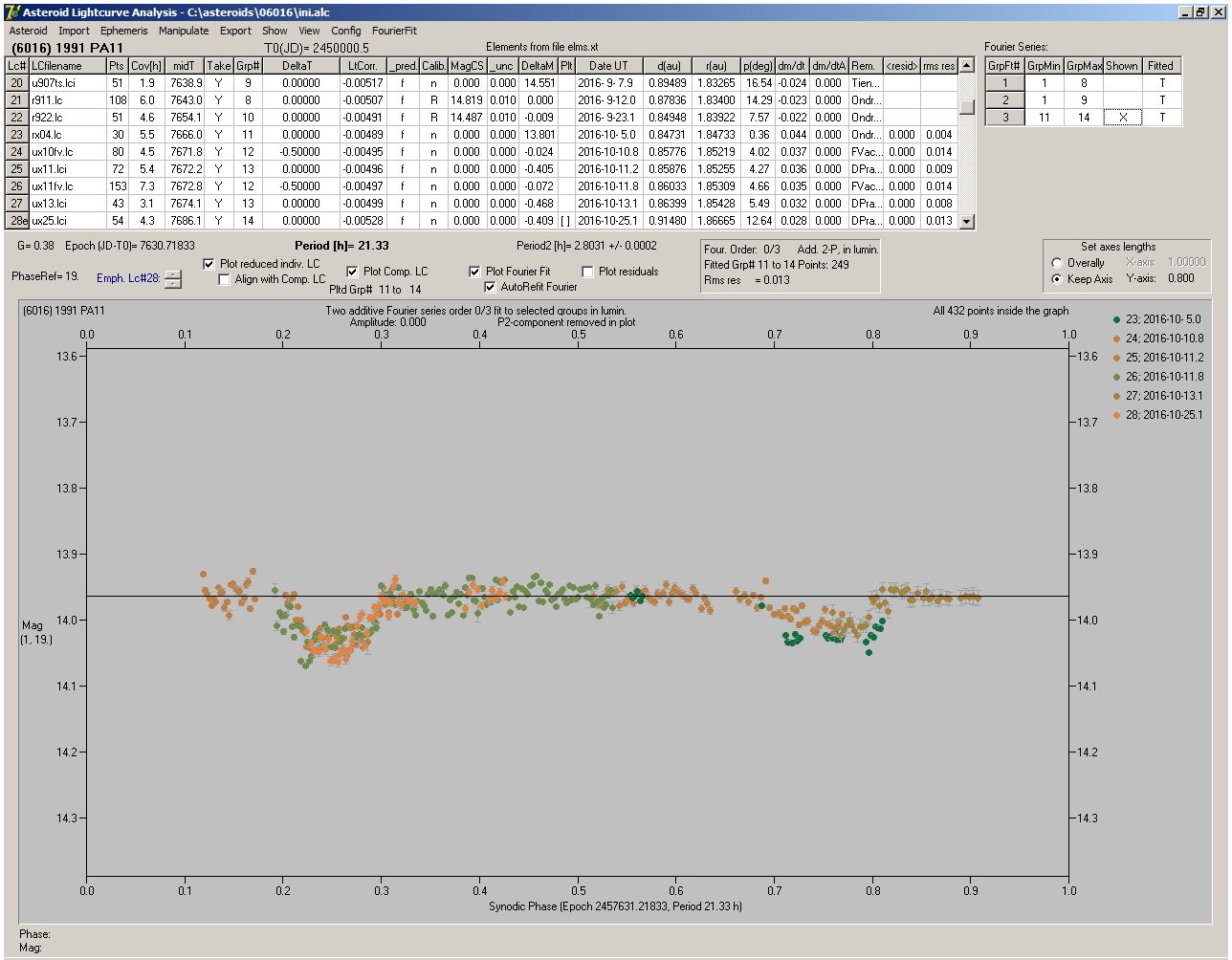
Task: Click Fourier Series group row 2 header
Action: tap(1005, 100)
